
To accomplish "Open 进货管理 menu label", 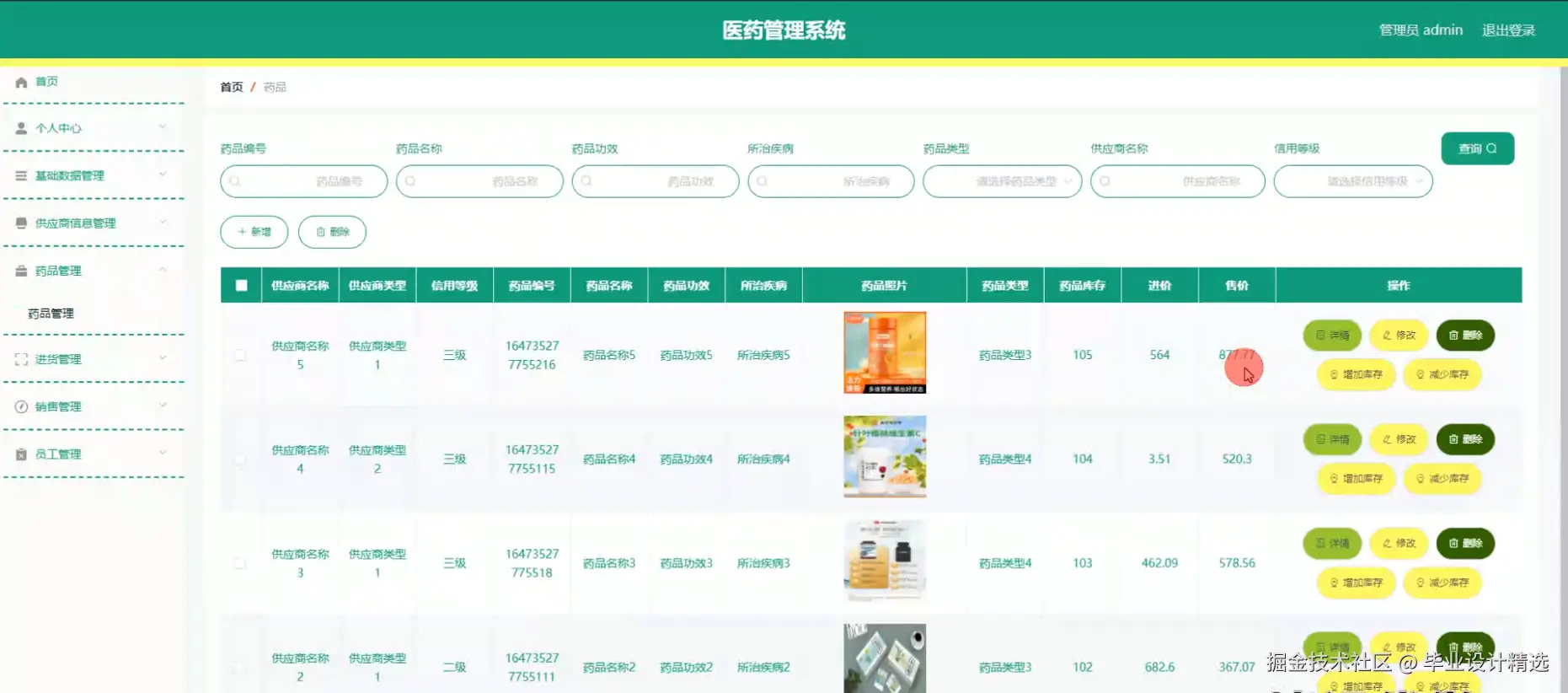I will click(58, 359).
